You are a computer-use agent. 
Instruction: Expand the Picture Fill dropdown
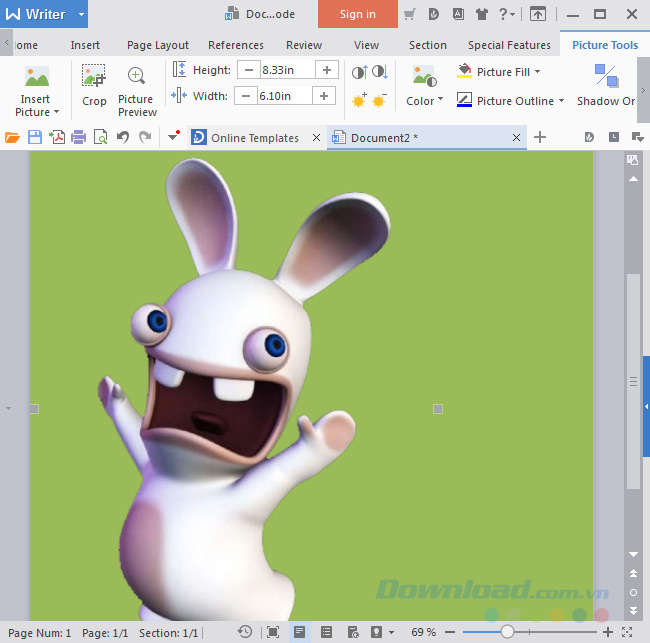pos(537,72)
